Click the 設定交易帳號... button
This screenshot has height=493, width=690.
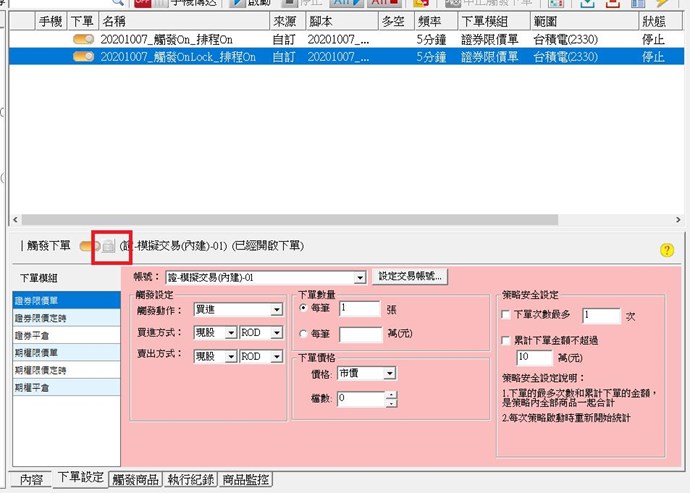411,276
